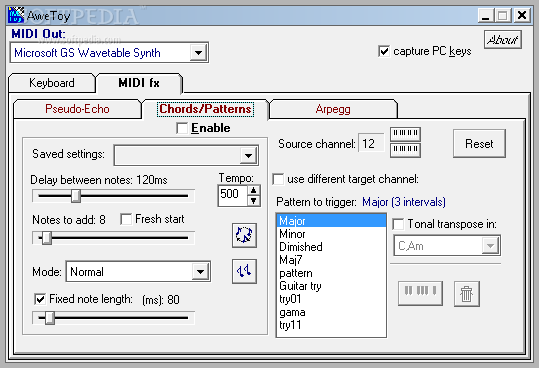Click the Source channel number field
539x368 pixels.
[x=371, y=143]
